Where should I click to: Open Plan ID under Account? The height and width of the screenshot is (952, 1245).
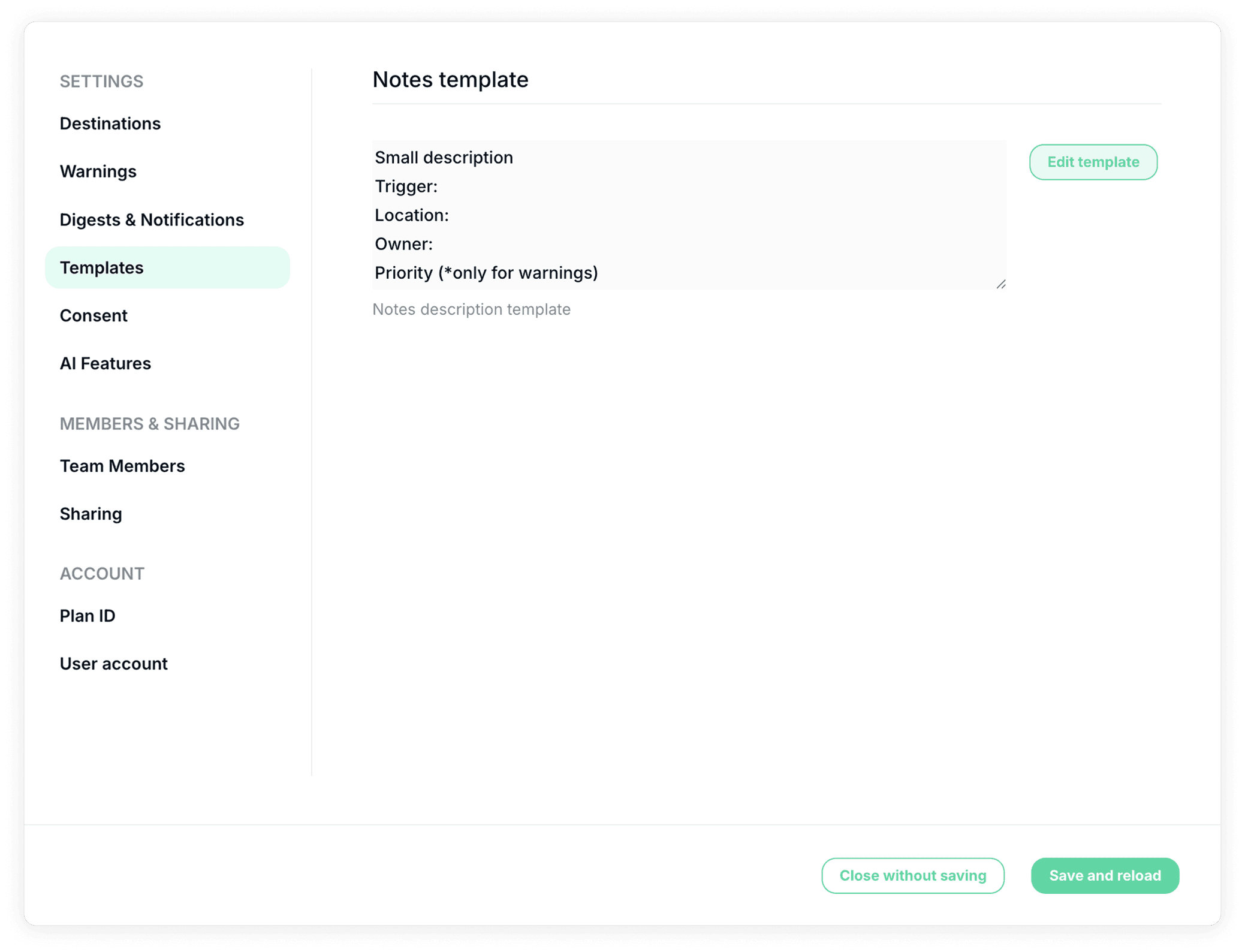(x=88, y=616)
